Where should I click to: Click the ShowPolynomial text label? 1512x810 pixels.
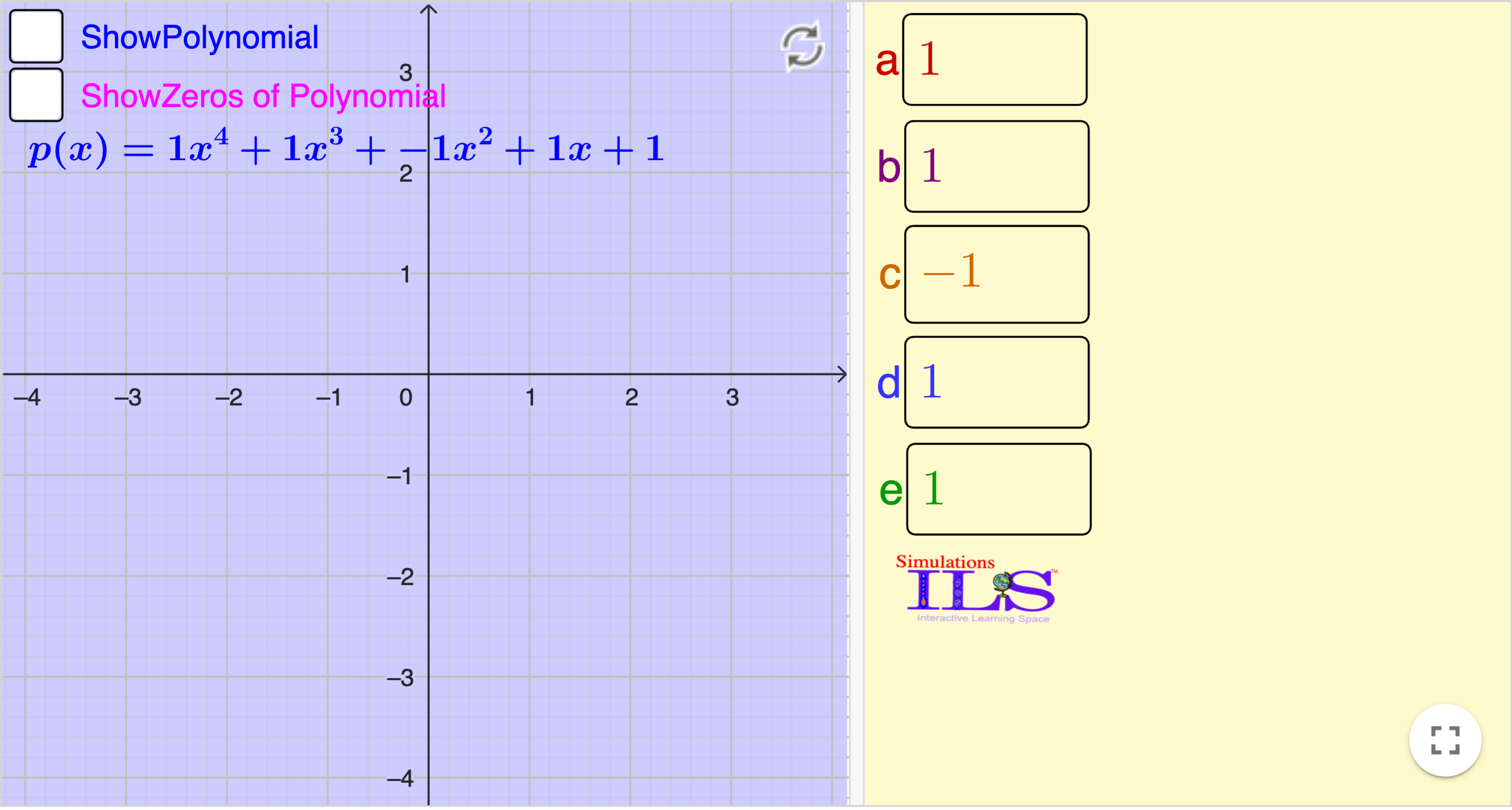(199, 38)
